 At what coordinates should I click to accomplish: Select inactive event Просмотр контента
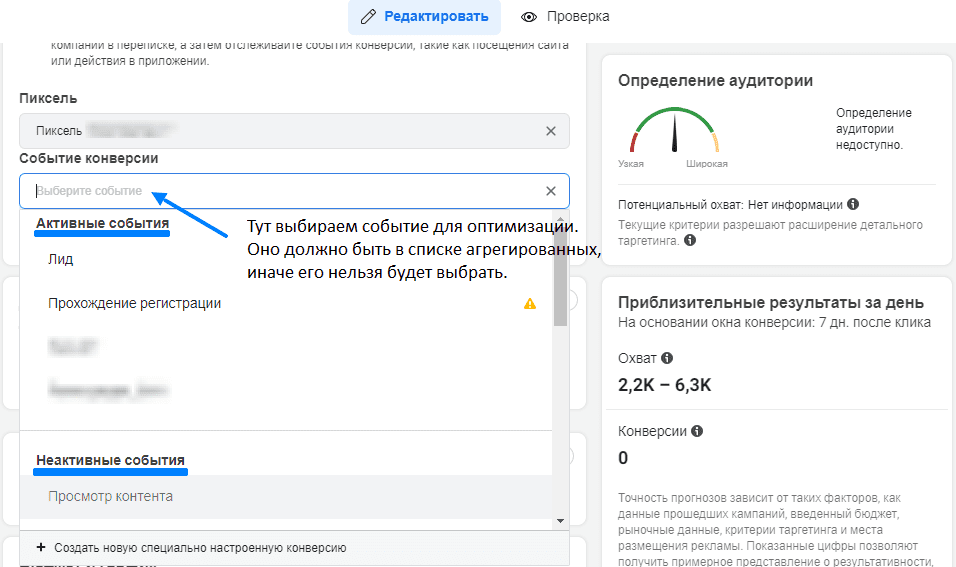(x=111, y=496)
